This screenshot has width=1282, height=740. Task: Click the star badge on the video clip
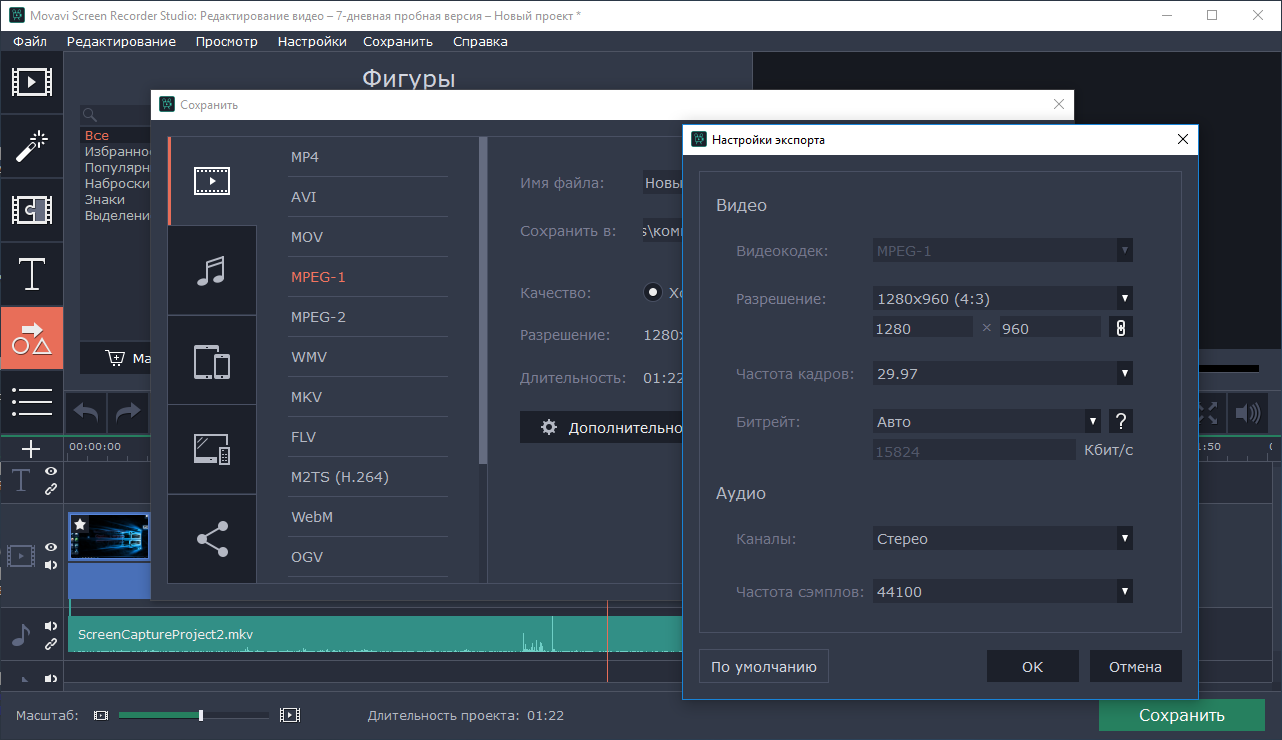coord(80,524)
